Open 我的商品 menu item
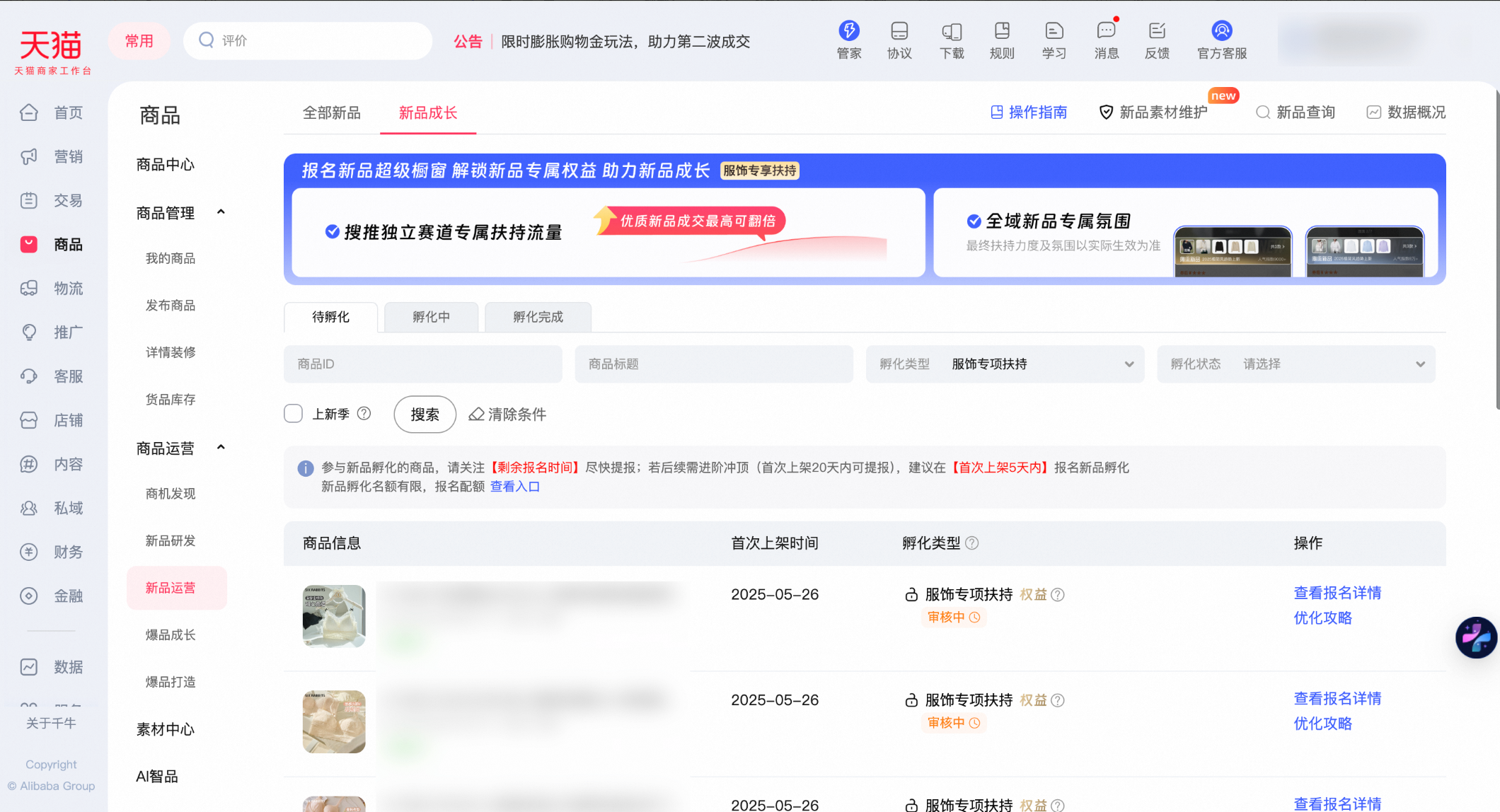This screenshot has height=812, width=1500. (x=171, y=258)
